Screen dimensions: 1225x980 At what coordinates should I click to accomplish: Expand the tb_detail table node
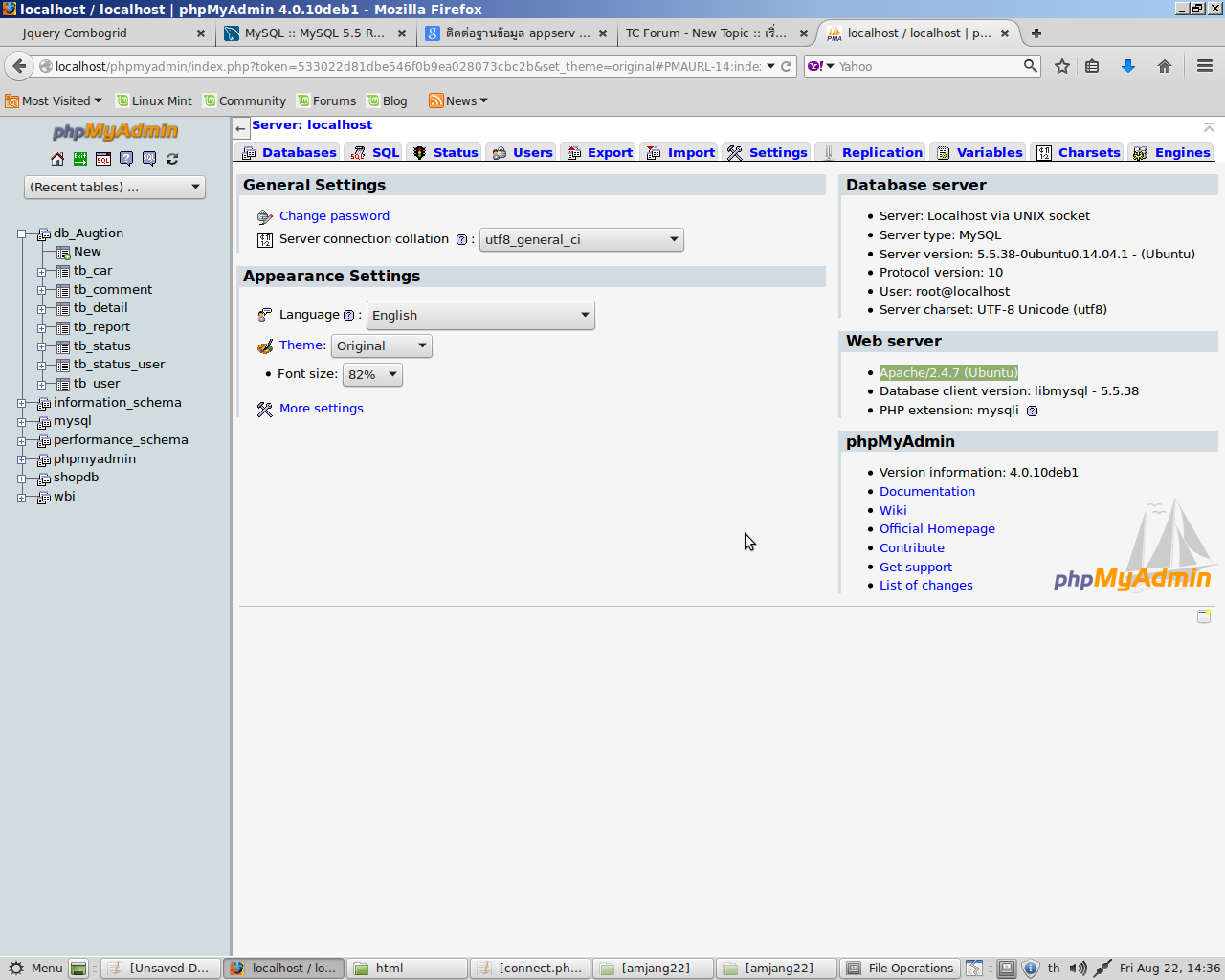(x=41, y=309)
